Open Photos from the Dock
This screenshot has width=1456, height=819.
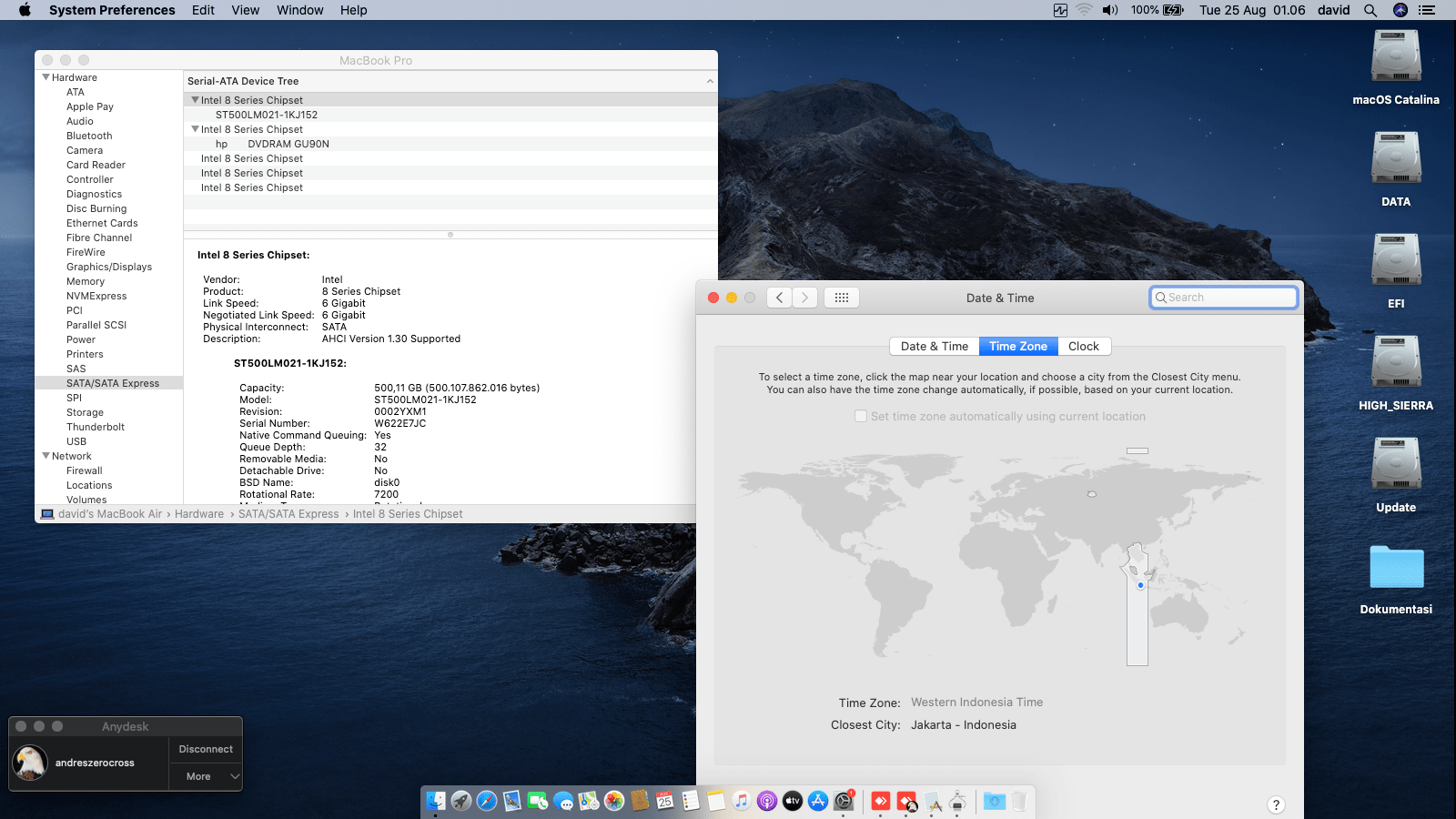point(614,801)
